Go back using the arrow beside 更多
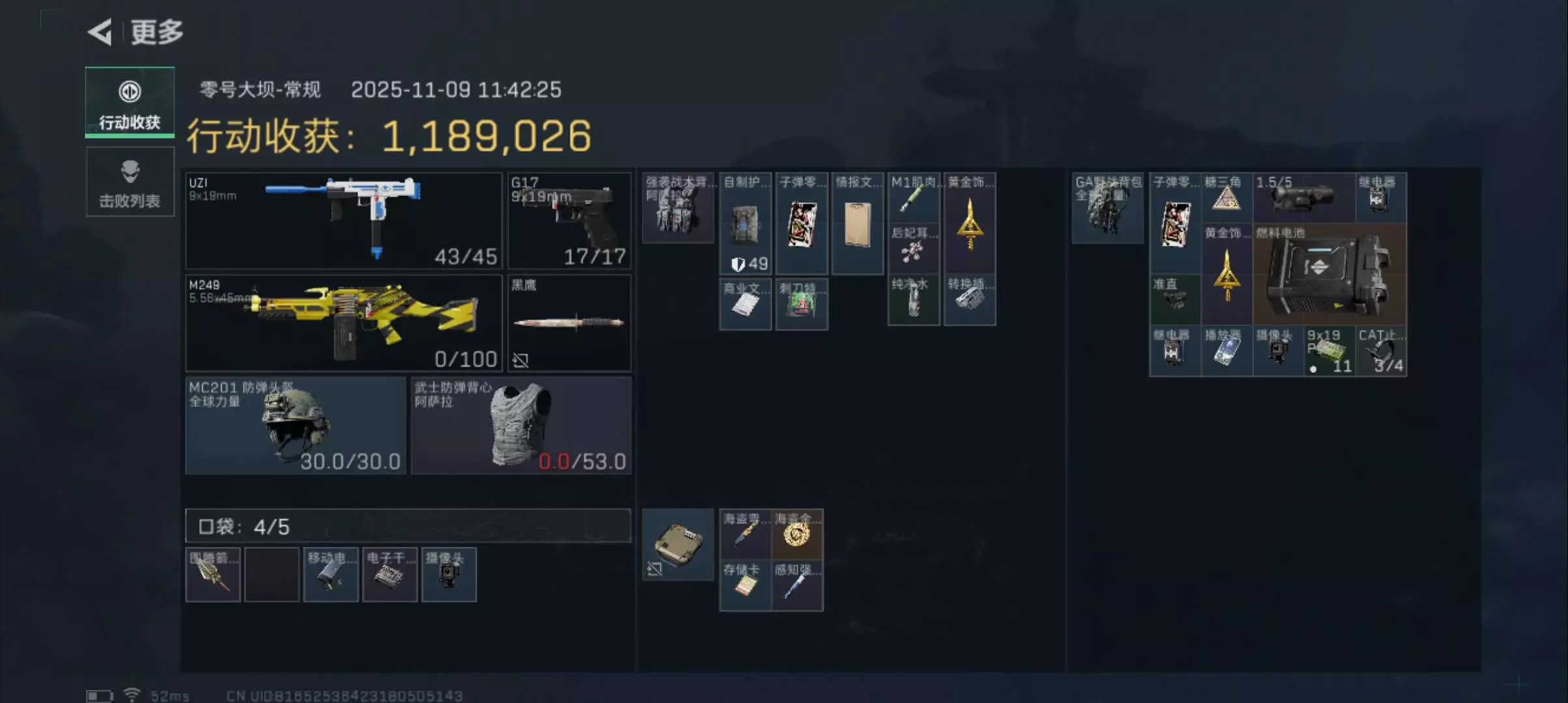This screenshot has height=703, width=1568. coord(100,32)
